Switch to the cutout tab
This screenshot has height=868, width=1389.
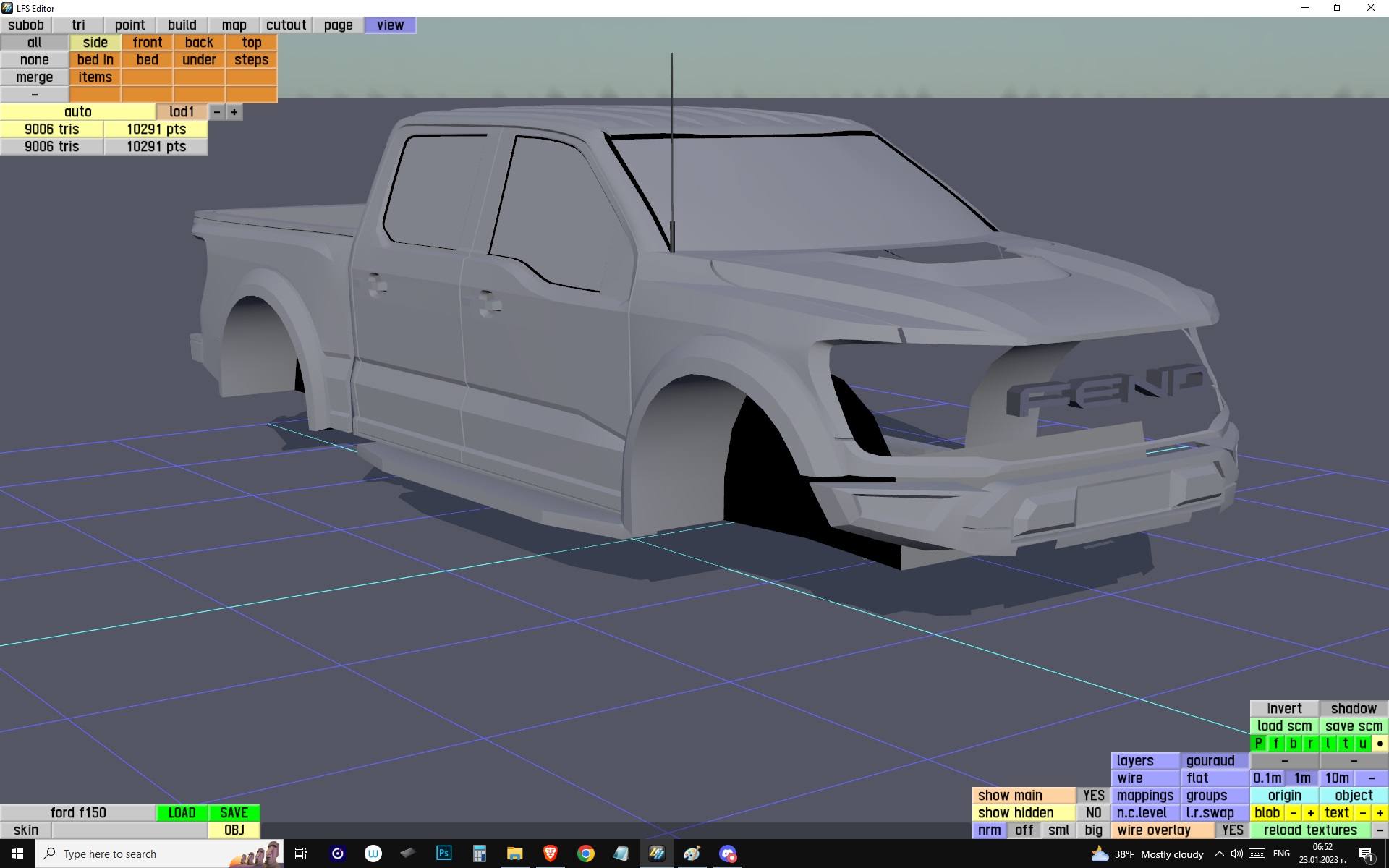(x=286, y=25)
